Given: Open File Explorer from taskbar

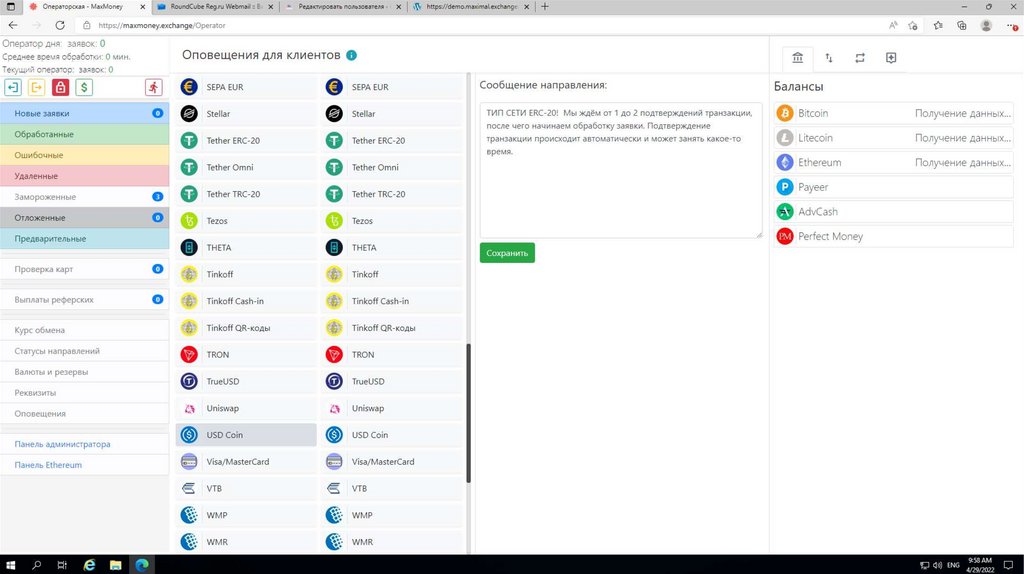Looking at the screenshot, I should tap(116, 565).
